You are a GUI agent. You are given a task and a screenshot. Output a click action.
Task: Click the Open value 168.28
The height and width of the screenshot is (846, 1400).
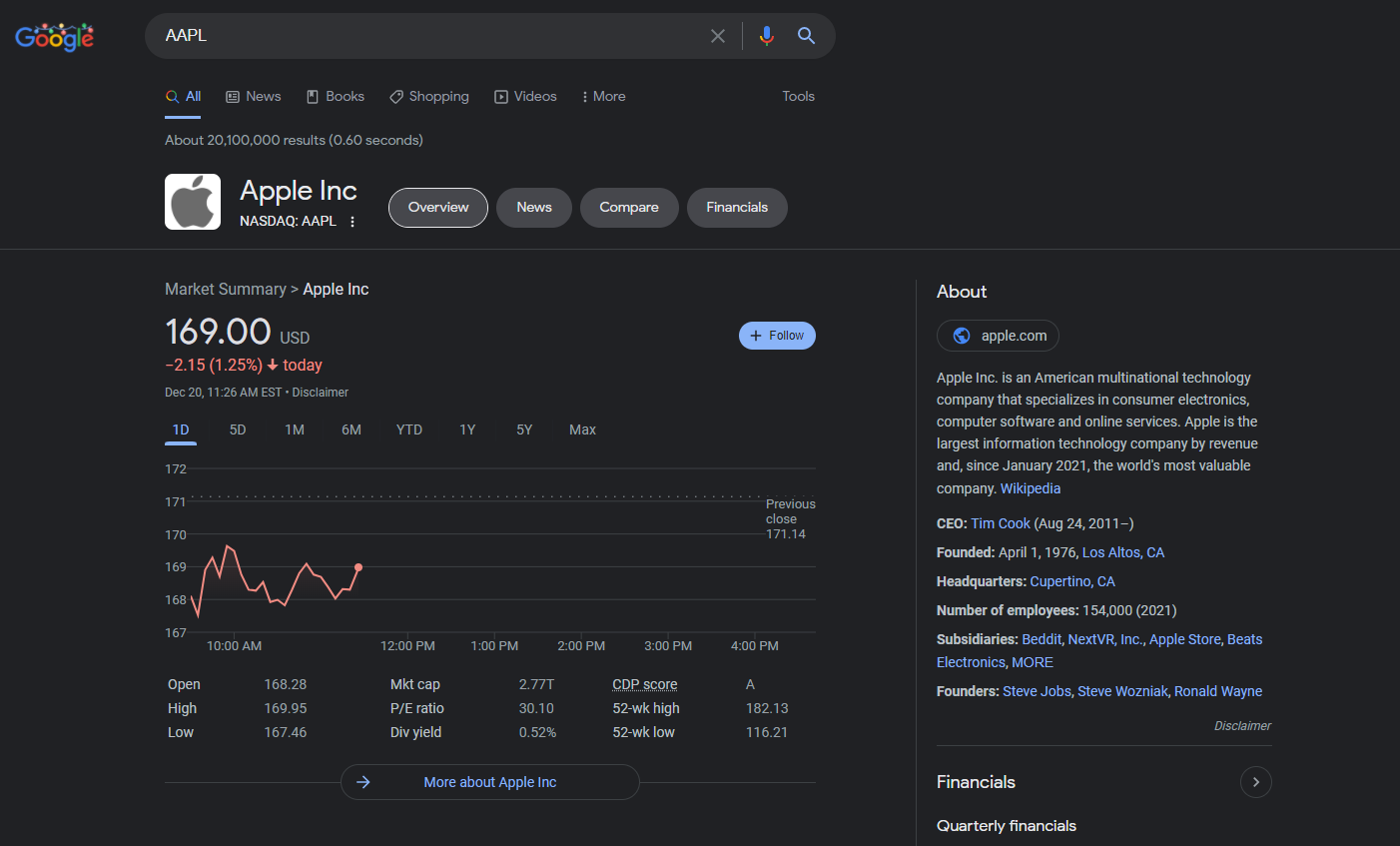click(x=286, y=684)
